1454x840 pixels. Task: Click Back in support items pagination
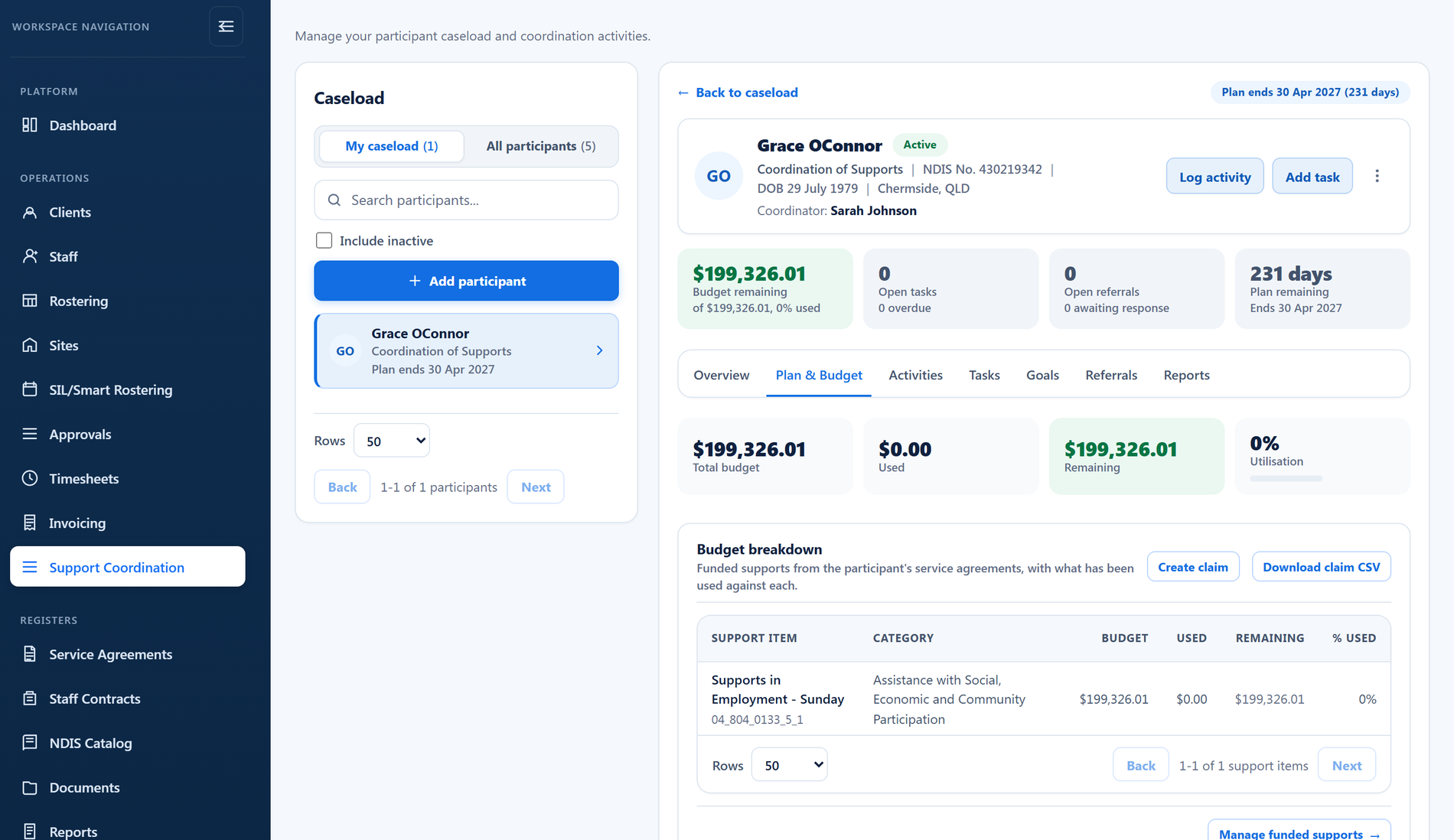1140,765
